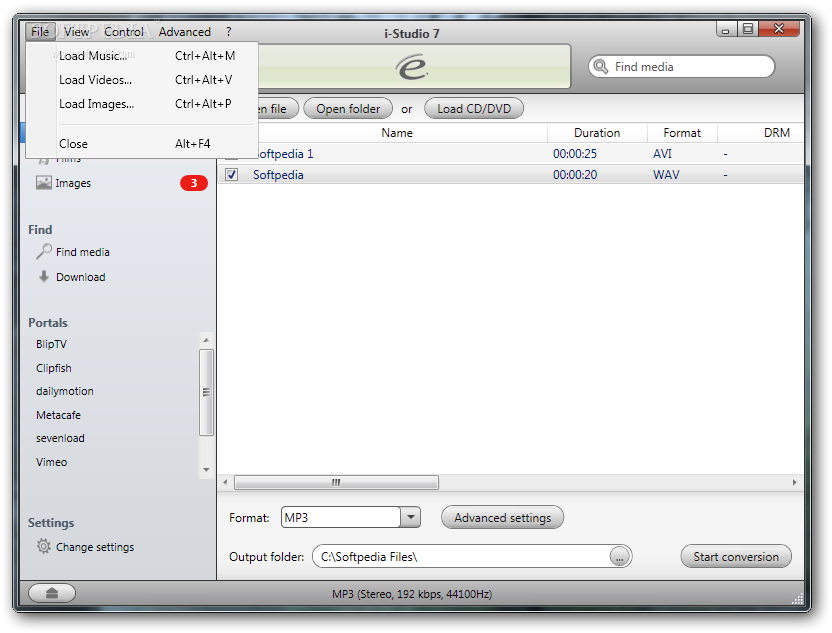832x633 pixels.
Task: Click the Portals list scroll down arrow
Action: [x=206, y=470]
